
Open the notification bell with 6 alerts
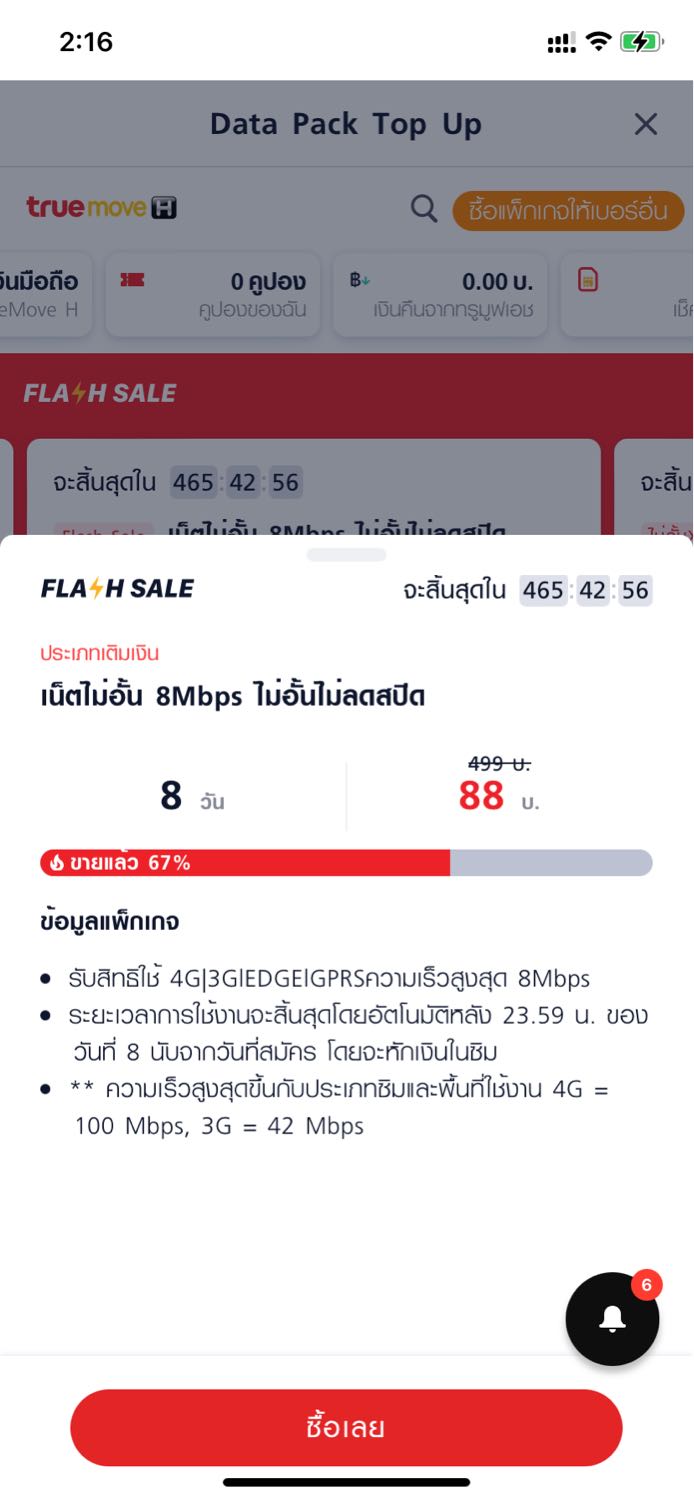pyautogui.click(x=612, y=1318)
